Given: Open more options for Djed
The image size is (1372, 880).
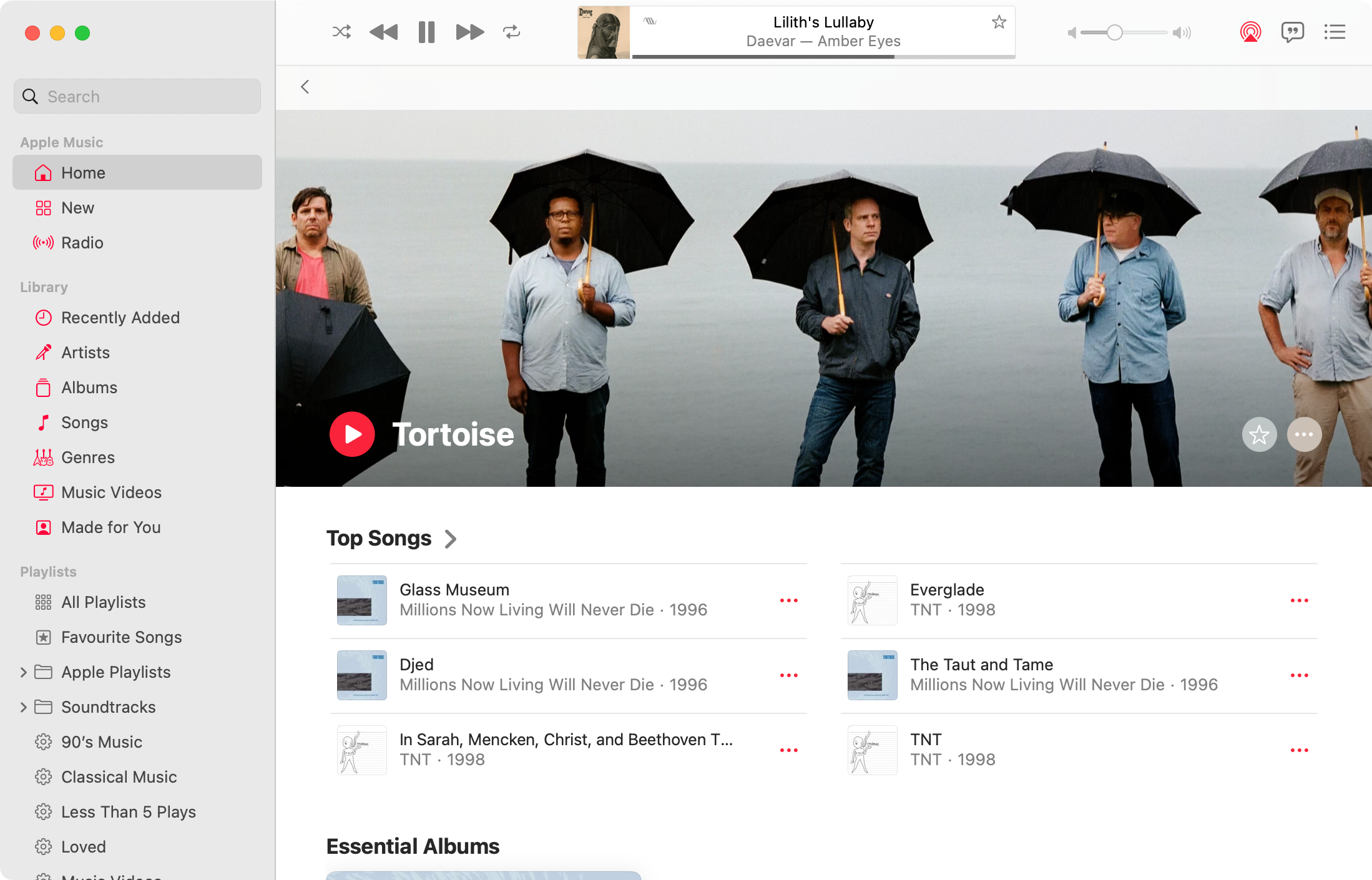Looking at the screenshot, I should pos(789,675).
